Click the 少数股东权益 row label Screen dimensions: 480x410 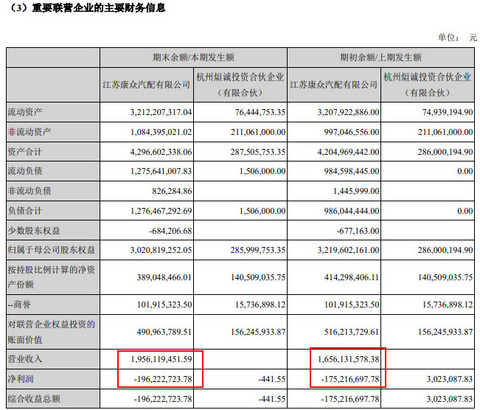click(x=34, y=231)
